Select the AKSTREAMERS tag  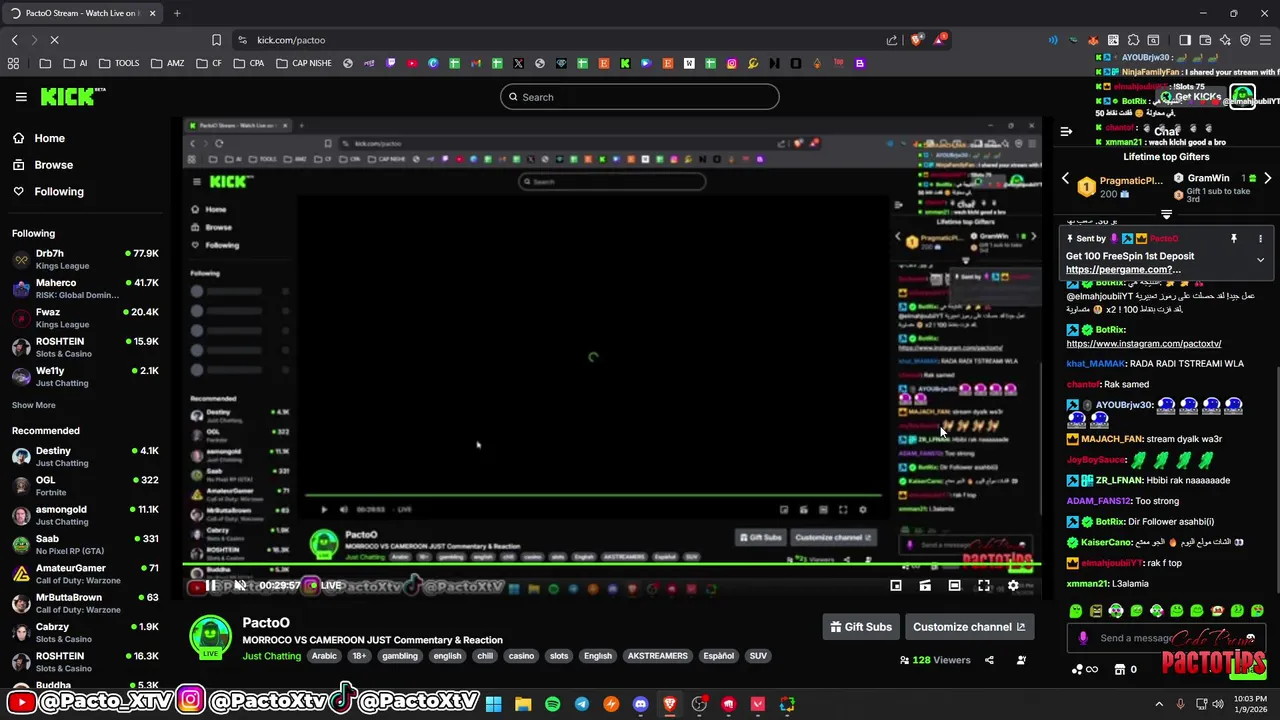coord(657,656)
